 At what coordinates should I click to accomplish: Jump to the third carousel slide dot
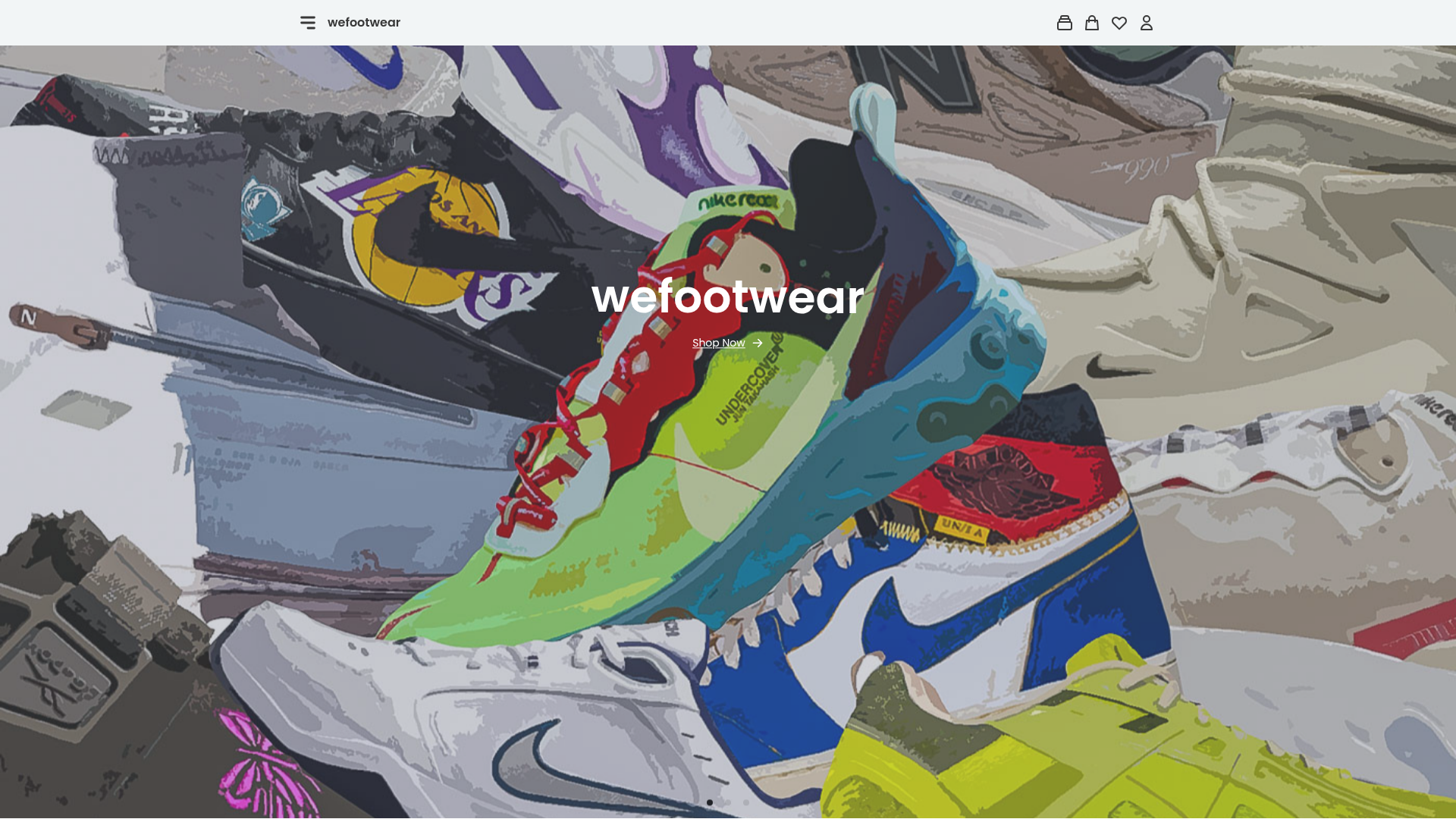[746, 802]
